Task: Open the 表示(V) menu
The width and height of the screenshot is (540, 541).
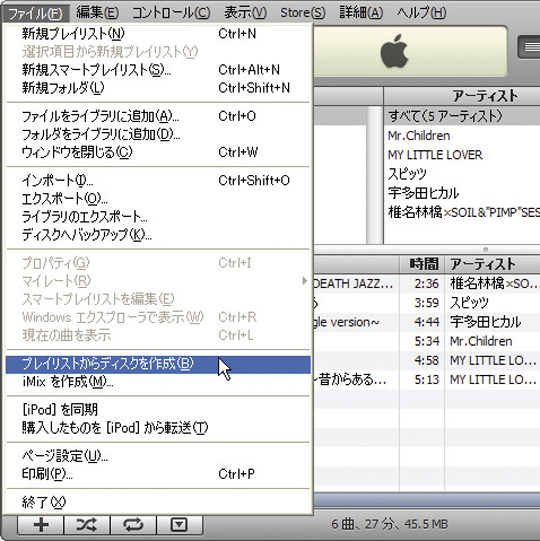Action: point(245,13)
